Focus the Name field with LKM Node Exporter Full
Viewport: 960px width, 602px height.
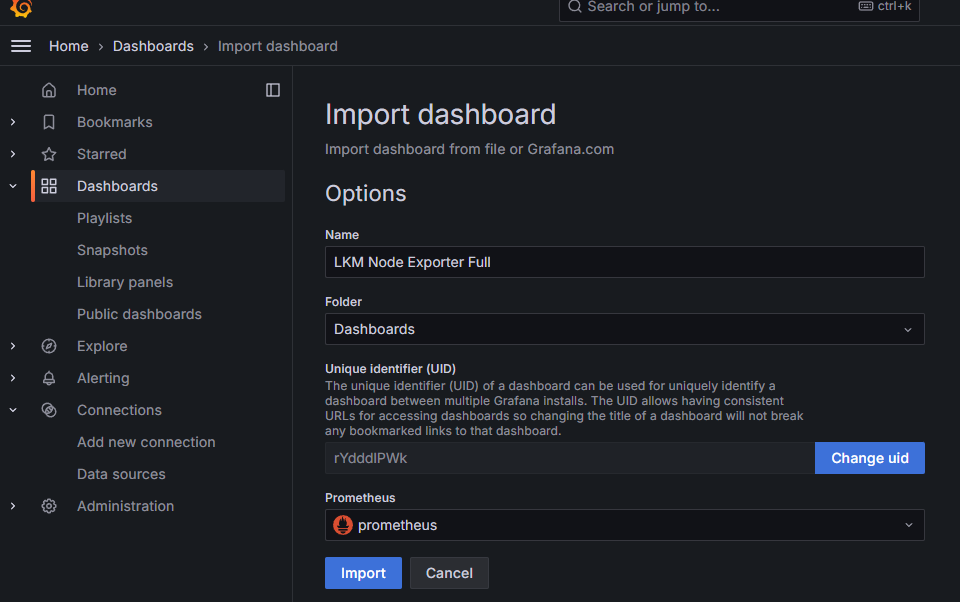[x=624, y=262]
